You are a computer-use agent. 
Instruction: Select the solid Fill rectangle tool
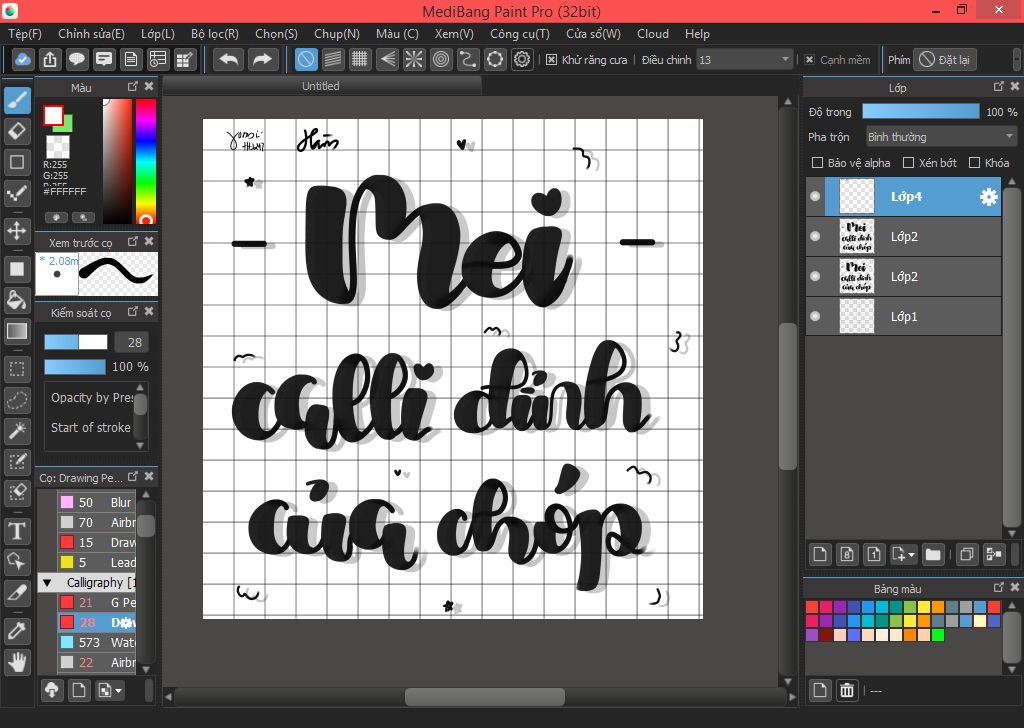pyautogui.click(x=18, y=269)
